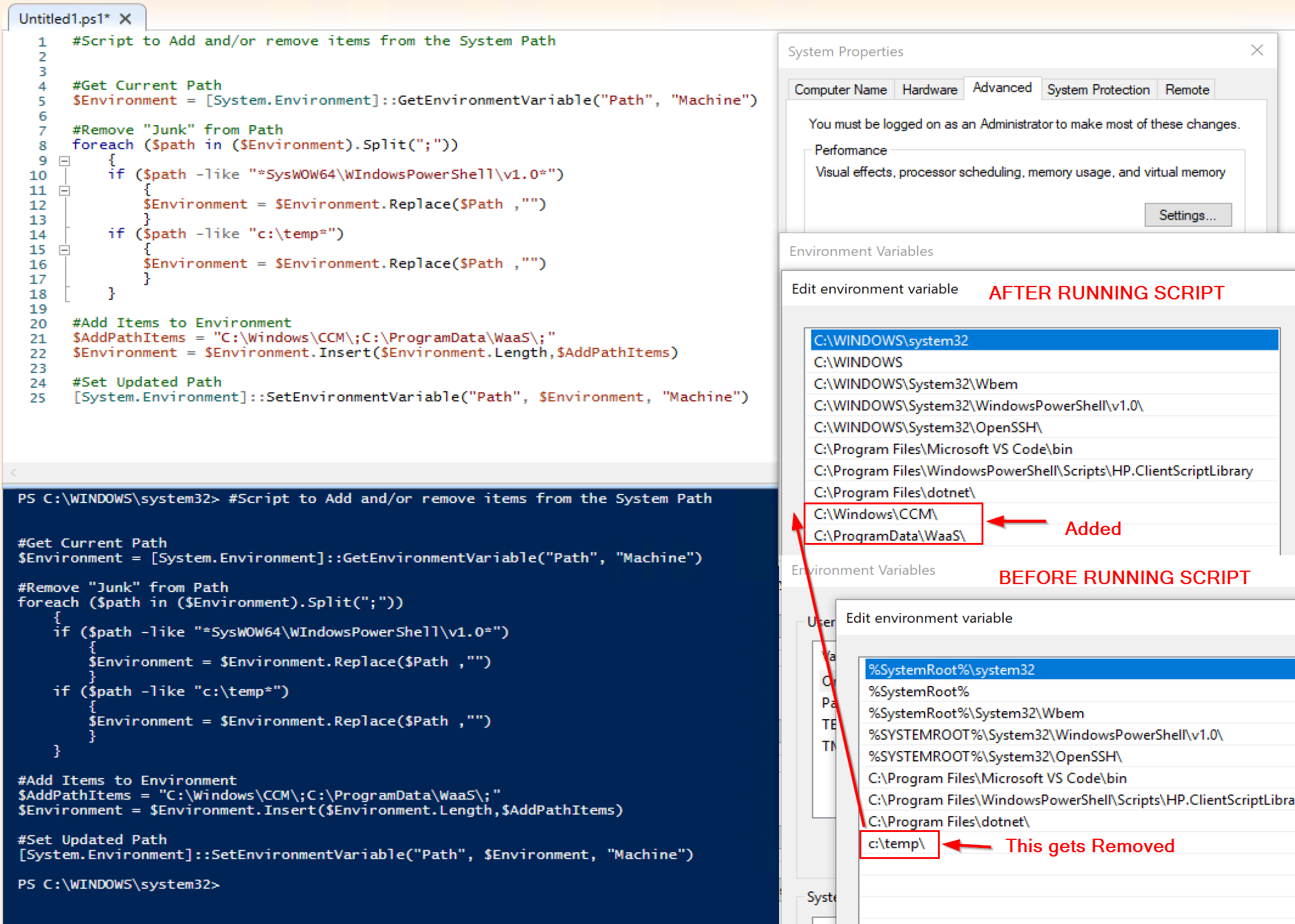Close the Untitled1.ps1 script tab
This screenshot has height=924, width=1295.
pyautogui.click(x=125, y=18)
